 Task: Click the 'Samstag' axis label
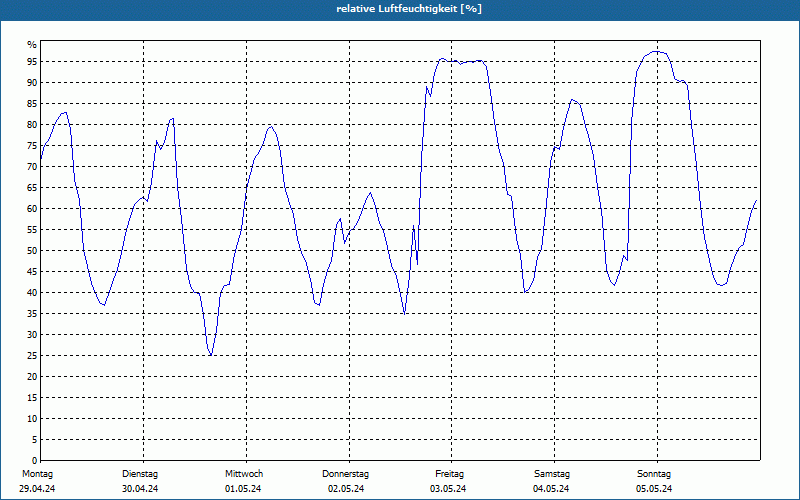click(x=552, y=474)
